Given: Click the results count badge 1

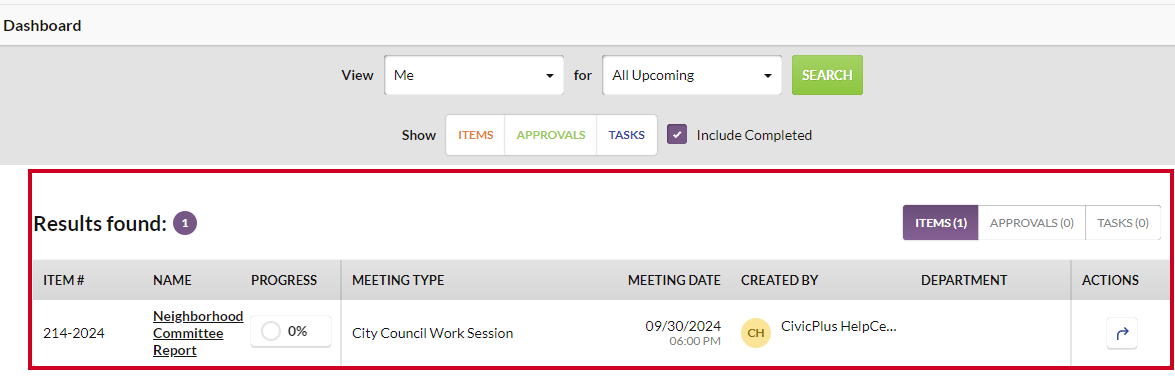Looking at the screenshot, I should (185, 223).
